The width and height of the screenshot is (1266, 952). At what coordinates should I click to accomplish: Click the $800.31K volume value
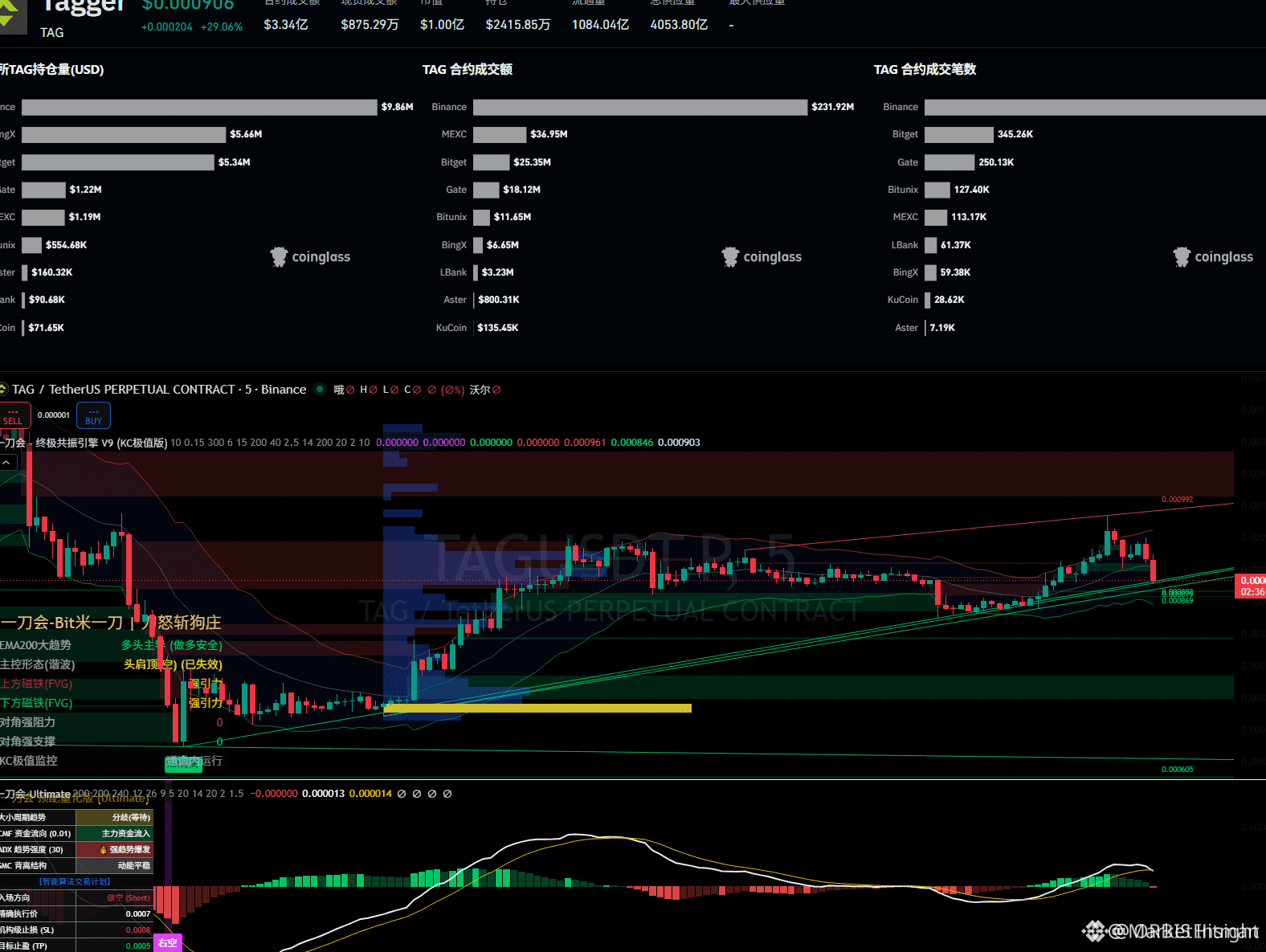[x=499, y=300]
